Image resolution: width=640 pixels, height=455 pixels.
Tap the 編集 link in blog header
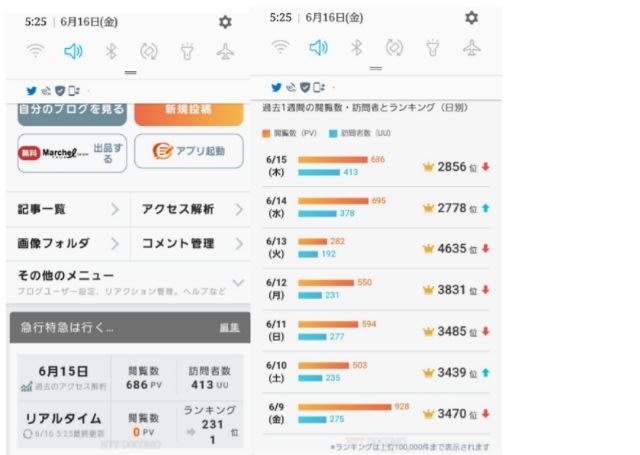pyautogui.click(x=229, y=327)
